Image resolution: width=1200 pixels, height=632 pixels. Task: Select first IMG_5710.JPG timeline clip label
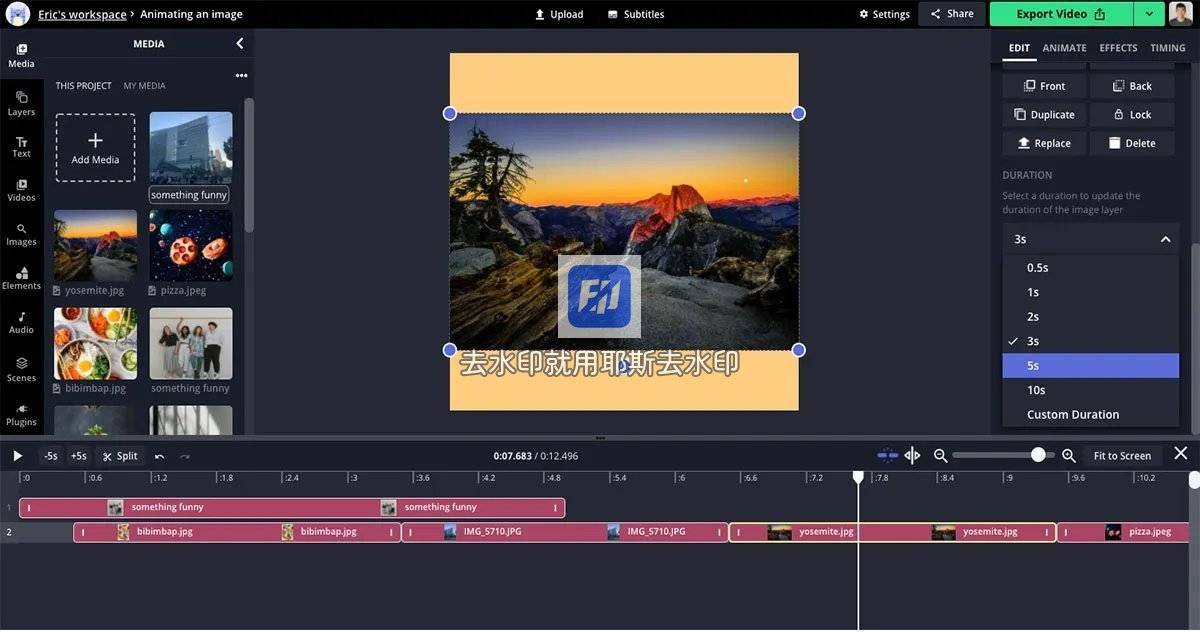pyautogui.click(x=492, y=532)
